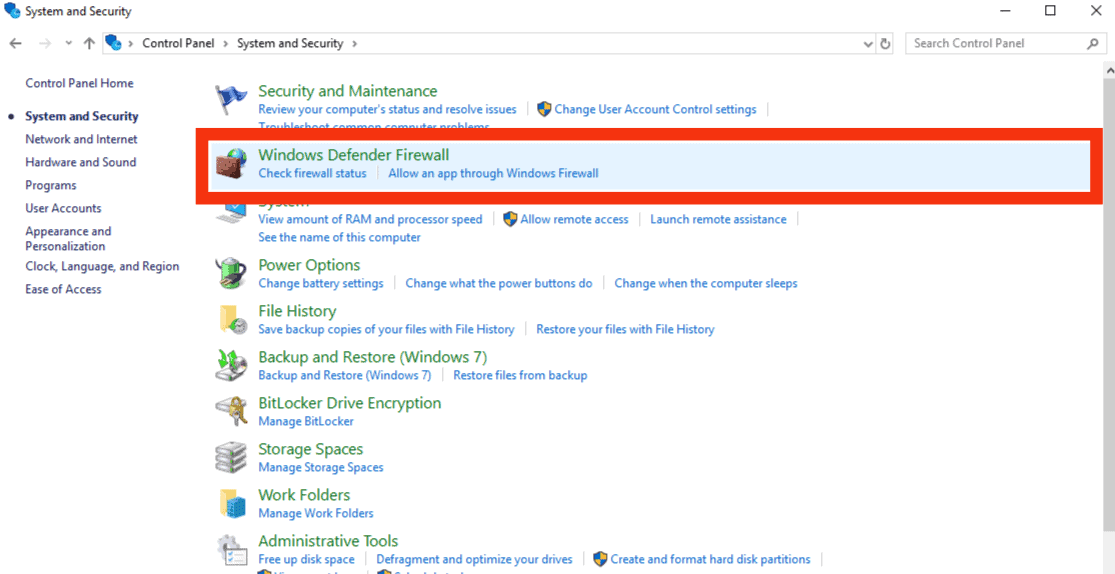Click Allow an app through Windows Firewall
The image size is (1115, 574).
point(493,173)
